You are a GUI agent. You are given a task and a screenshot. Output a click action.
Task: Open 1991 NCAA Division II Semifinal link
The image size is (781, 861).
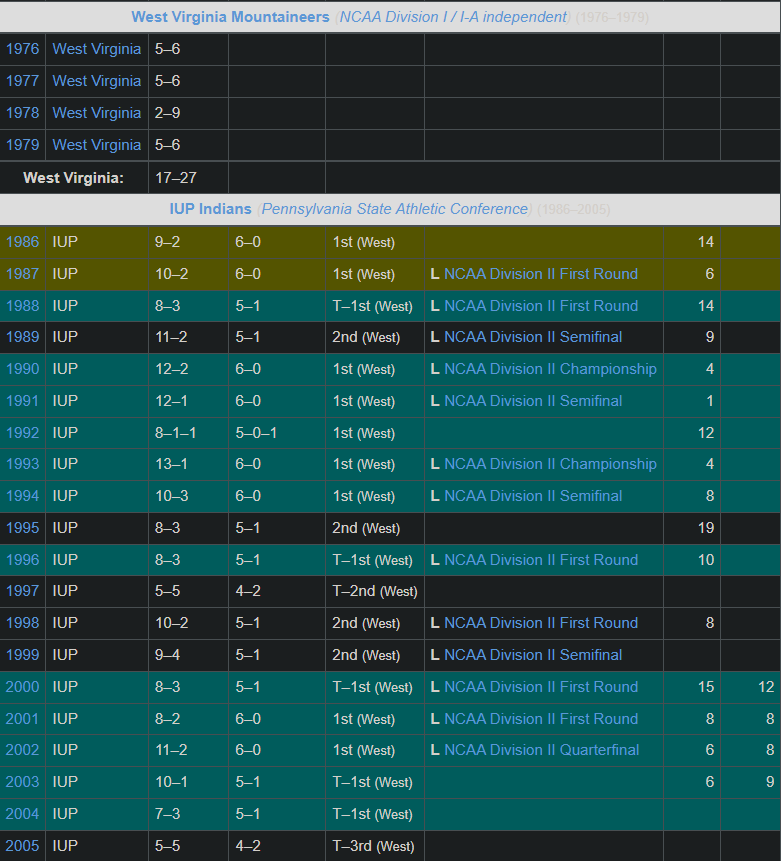[x=533, y=401]
